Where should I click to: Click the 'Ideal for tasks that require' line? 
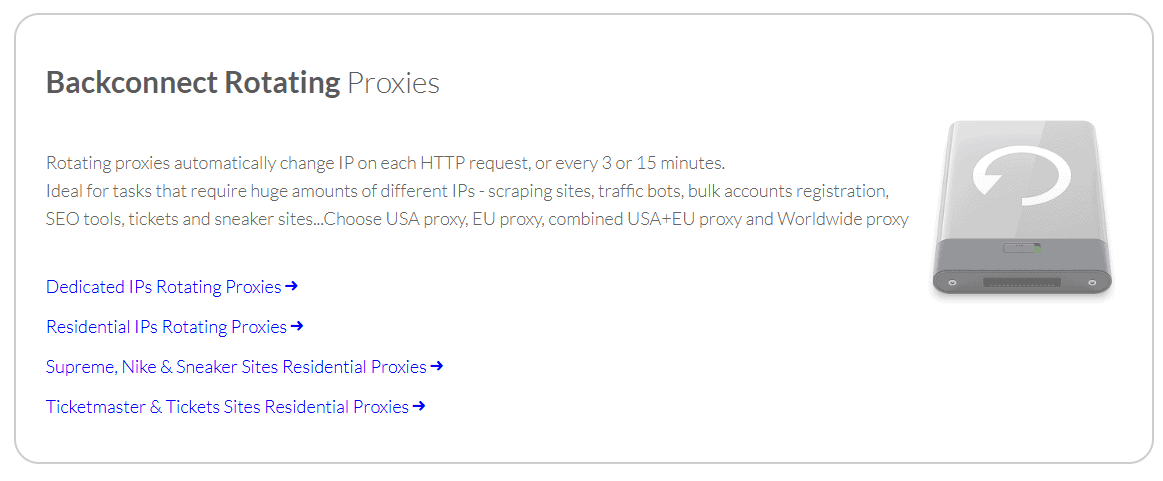(467, 191)
